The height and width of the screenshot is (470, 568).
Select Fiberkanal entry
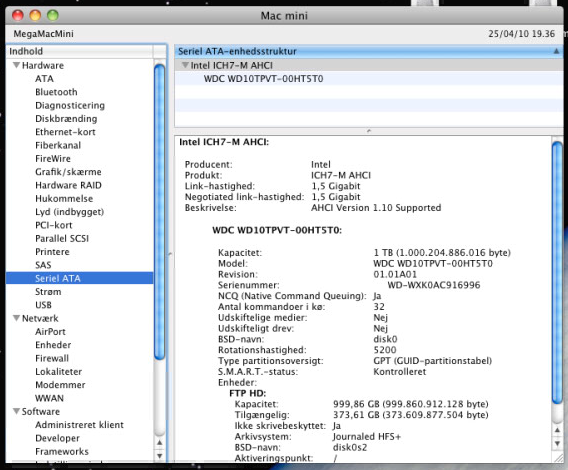coord(58,145)
